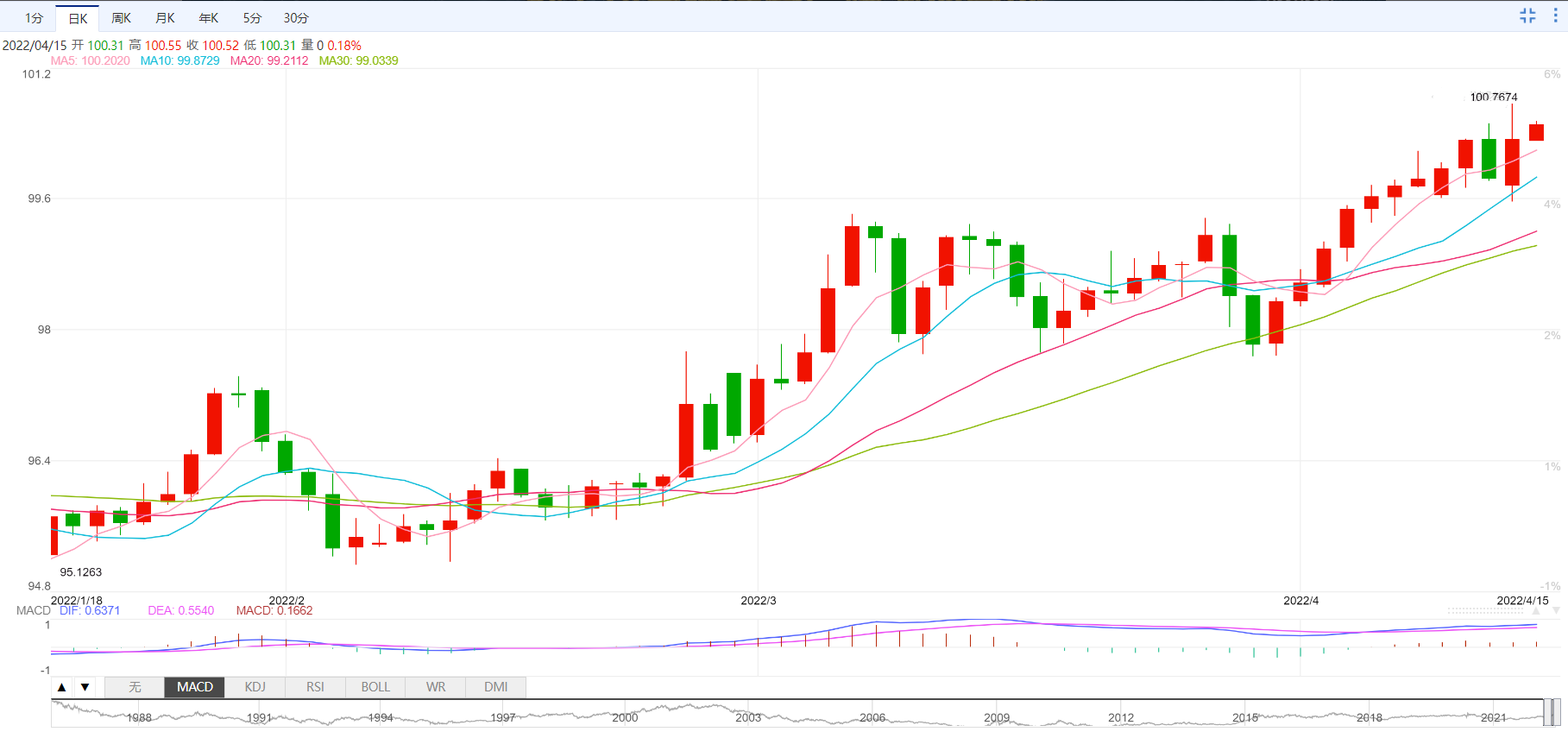The width and height of the screenshot is (1568, 738).
Task: Click the black down triangle beside indicator tabs
Action: click(85, 687)
